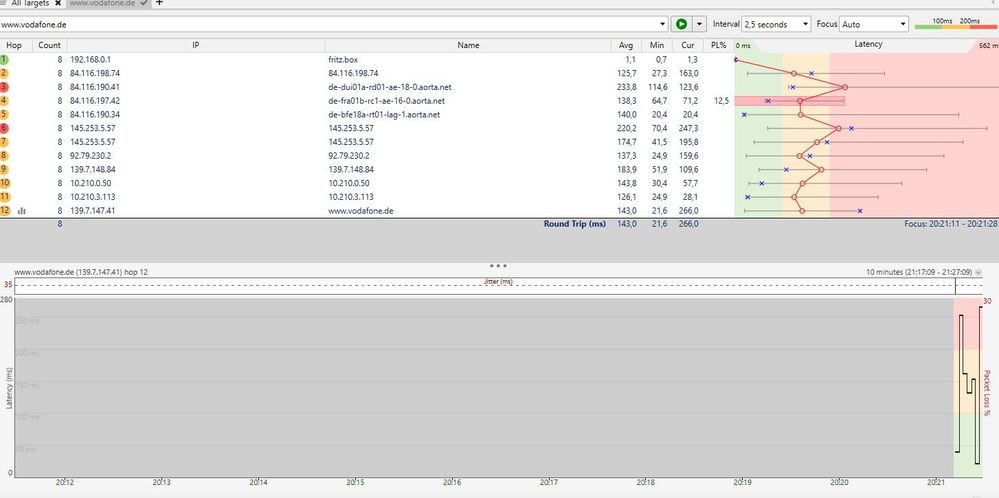
Task: Select de-bfe18a-rt01-lag-1.aorta.net name cell
Action: [384, 115]
